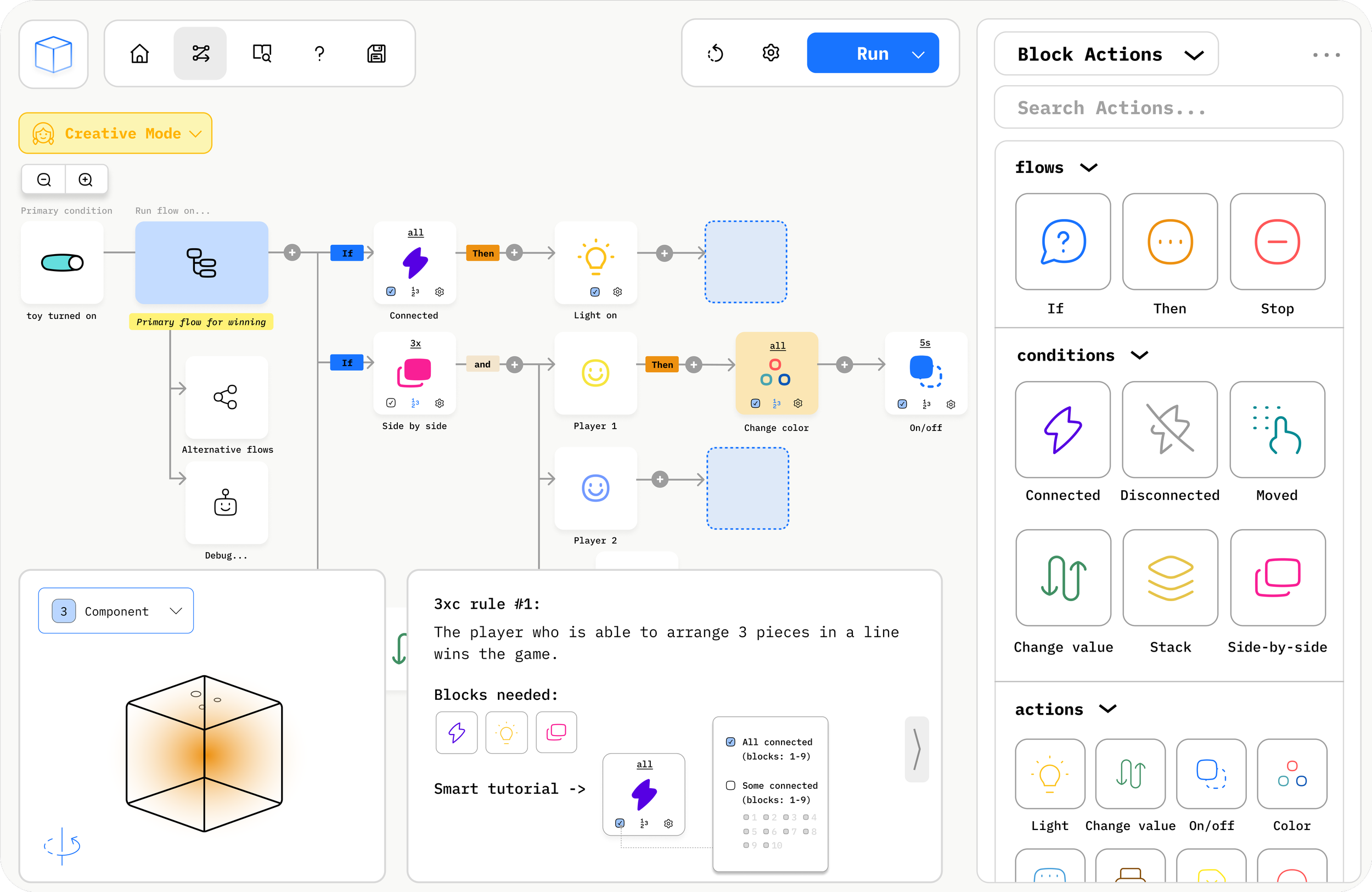1372x892 pixels.
Task: Click the Search Actions input field
Action: [1168, 108]
